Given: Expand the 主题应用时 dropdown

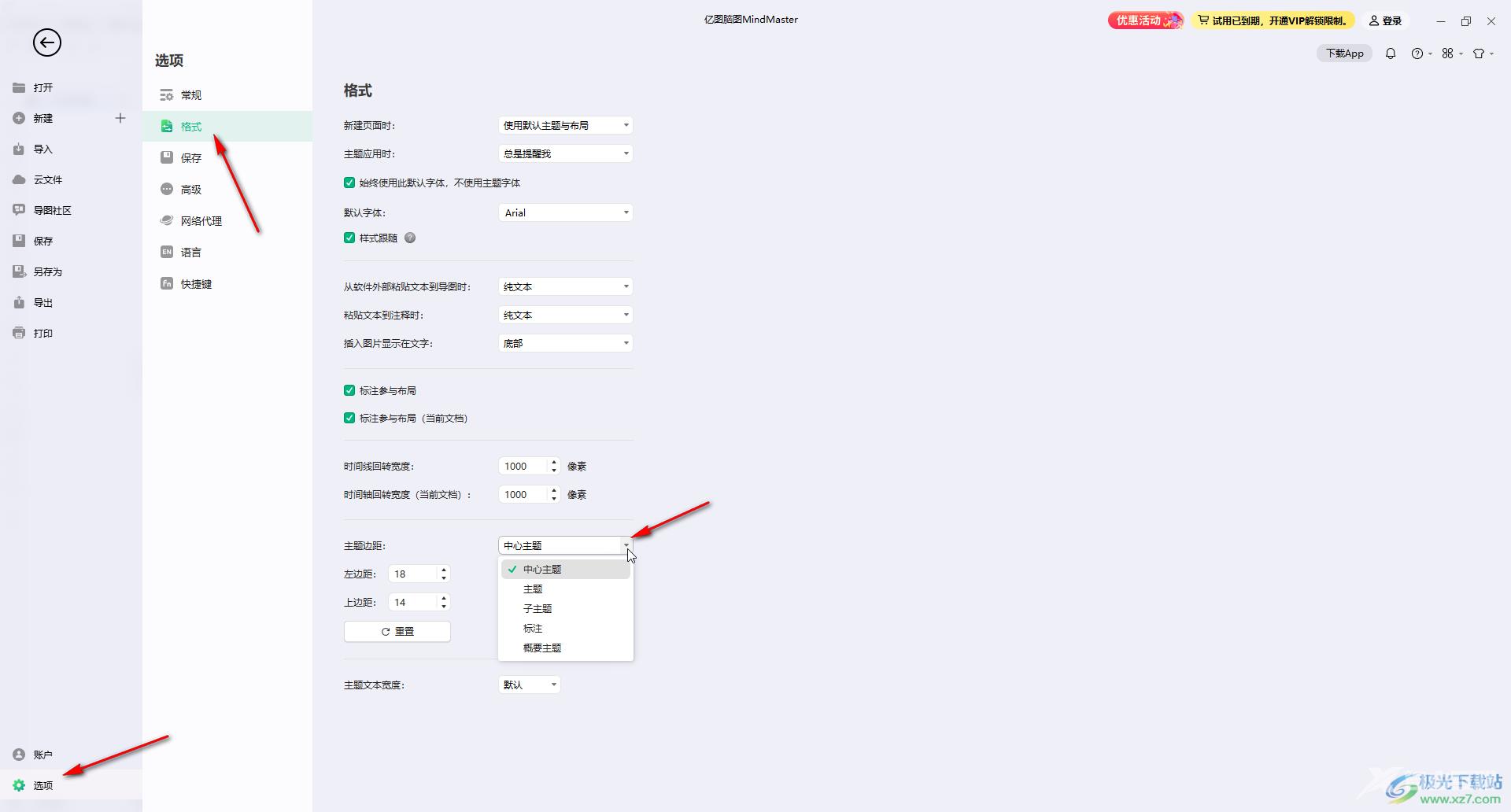Looking at the screenshot, I should [x=566, y=153].
